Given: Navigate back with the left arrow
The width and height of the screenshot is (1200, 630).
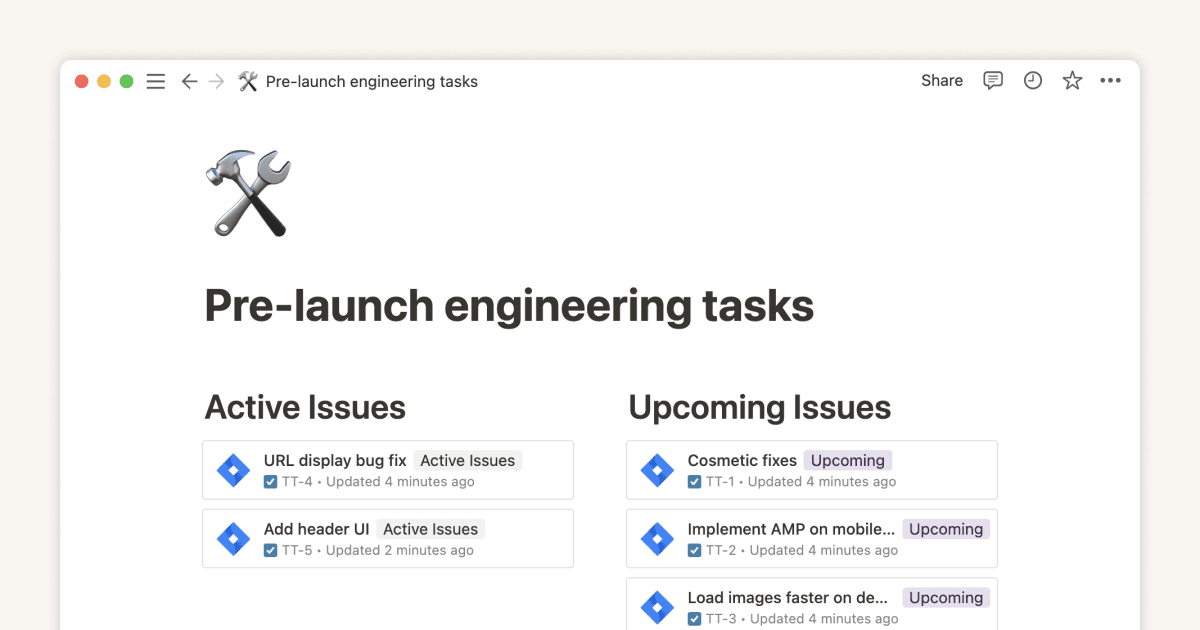Looking at the screenshot, I should 189,81.
